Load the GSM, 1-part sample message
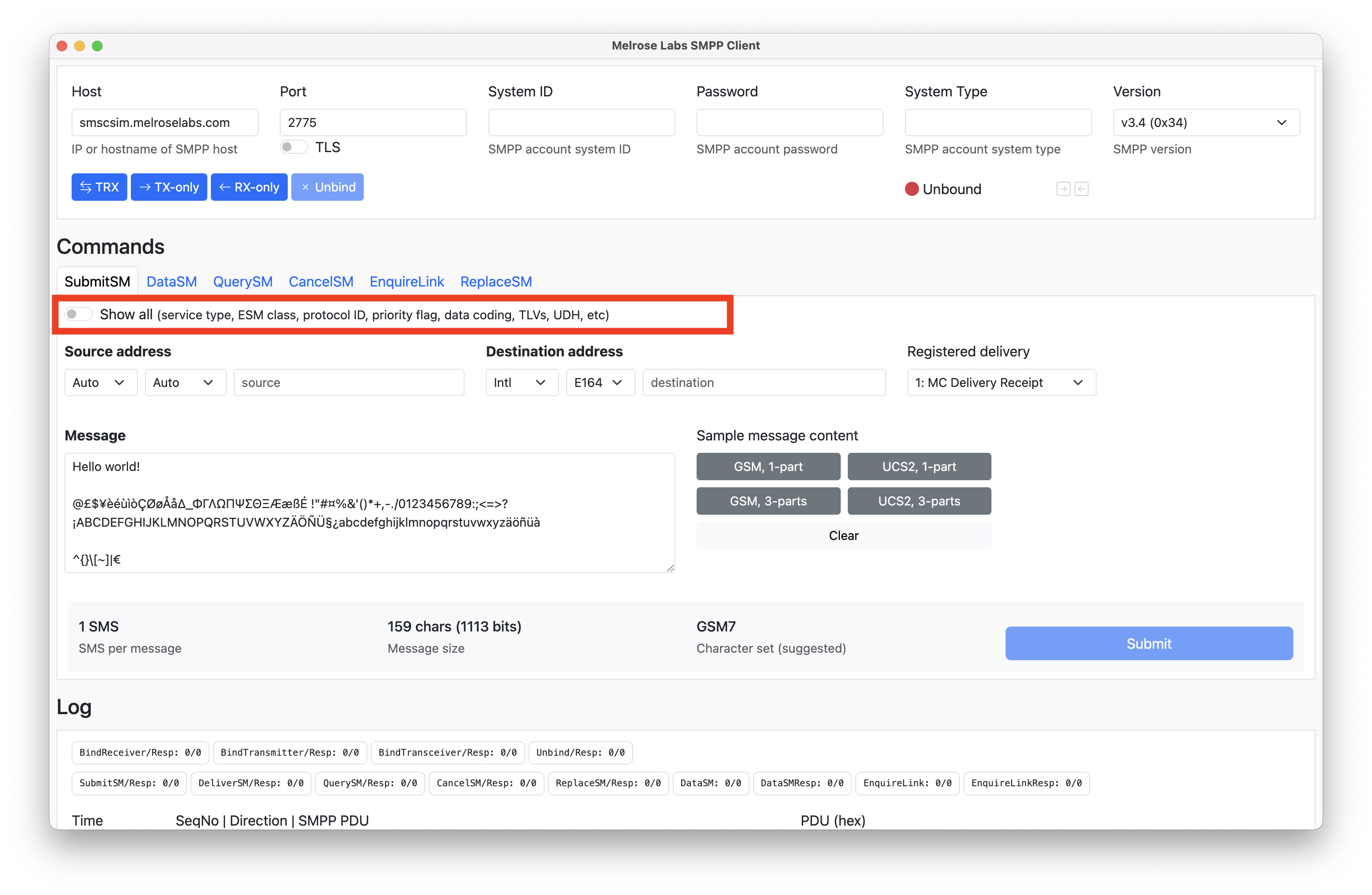This screenshot has height=895, width=1372. [x=768, y=466]
